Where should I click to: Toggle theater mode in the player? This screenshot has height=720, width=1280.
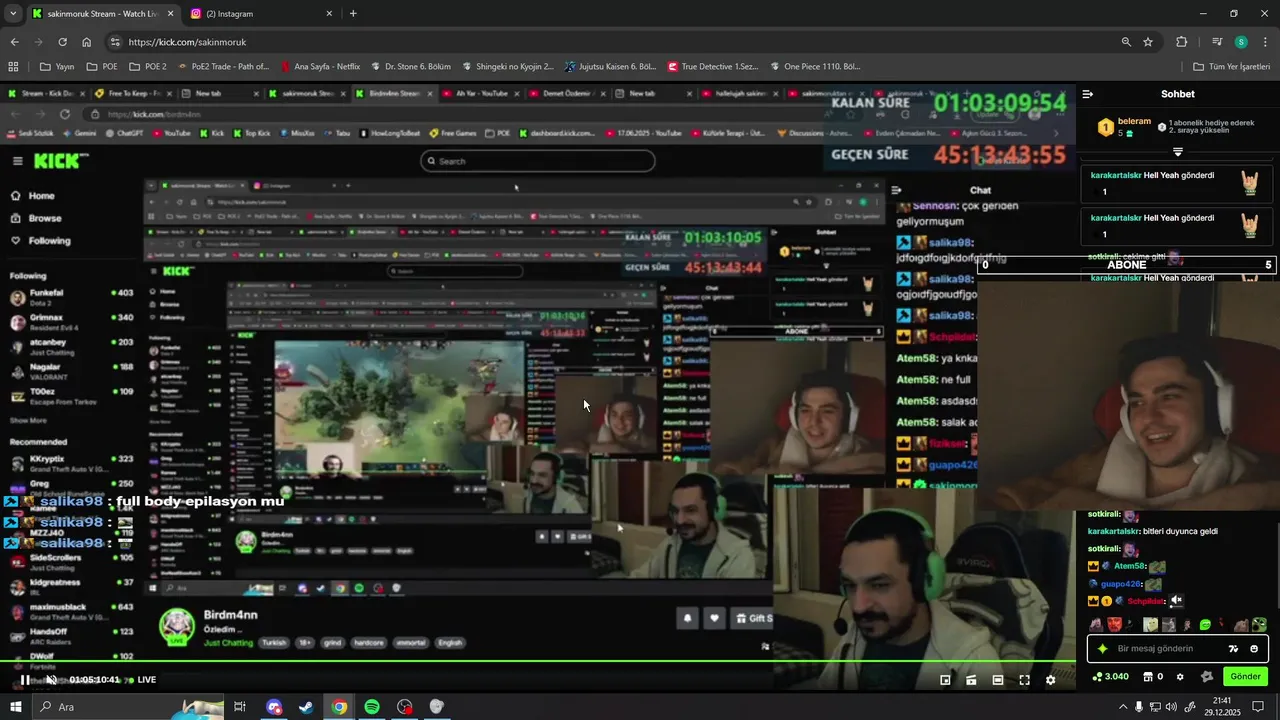click(x=998, y=680)
